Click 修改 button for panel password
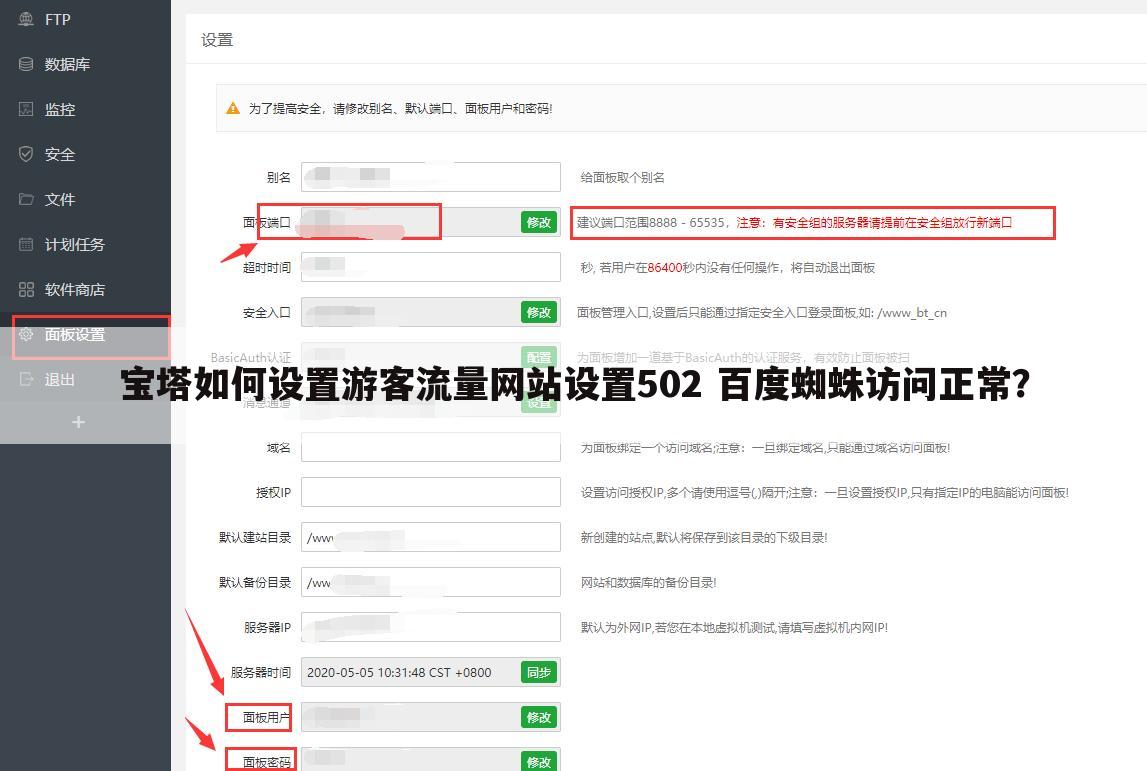Viewport: 1147px width, 771px height. [539, 761]
